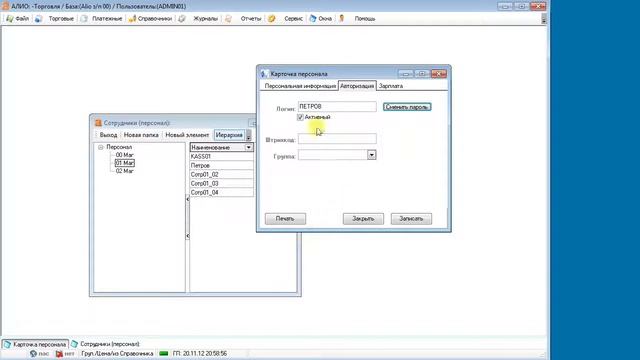640x360 pixels.
Task: Select the KASS01 row
Action: pyautogui.click(x=222, y=156)
